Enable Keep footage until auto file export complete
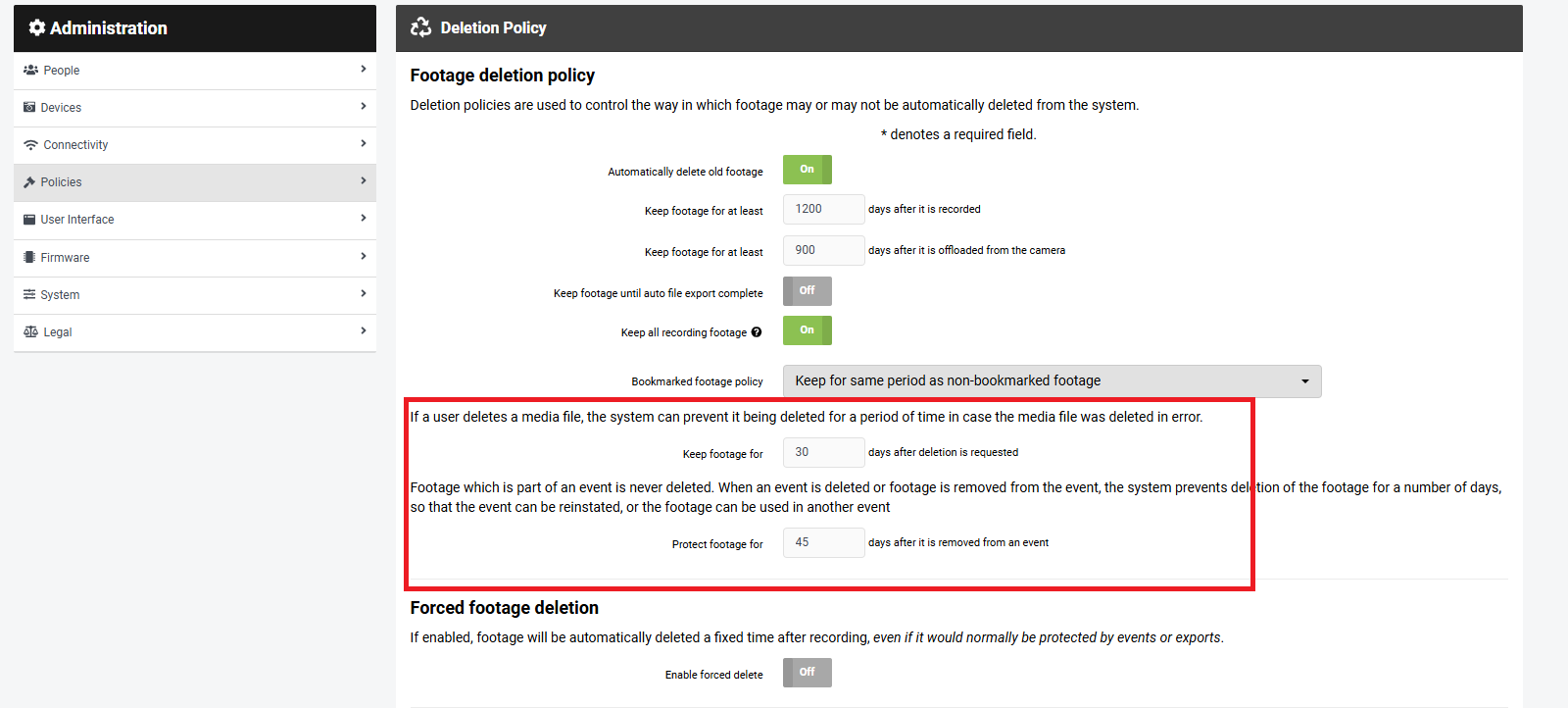This screenshot has height=708, width=1568. [808, 291]
